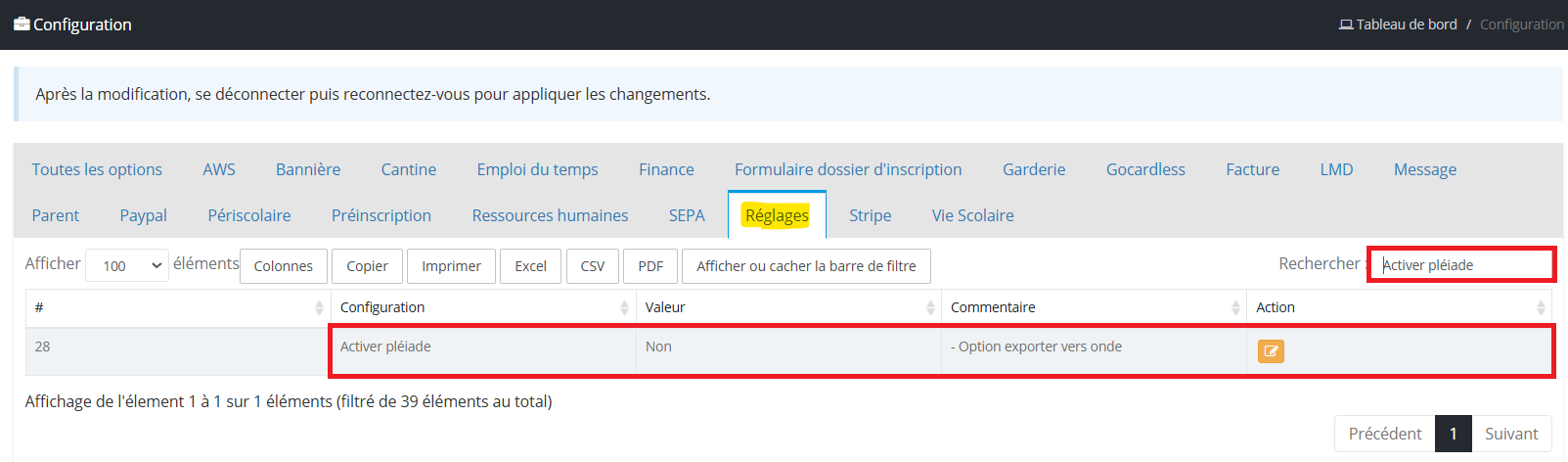This screenshot has width=1568, height=462.
Task: Click the briefcase icon beside Configuration title
Action: [22, 24]
